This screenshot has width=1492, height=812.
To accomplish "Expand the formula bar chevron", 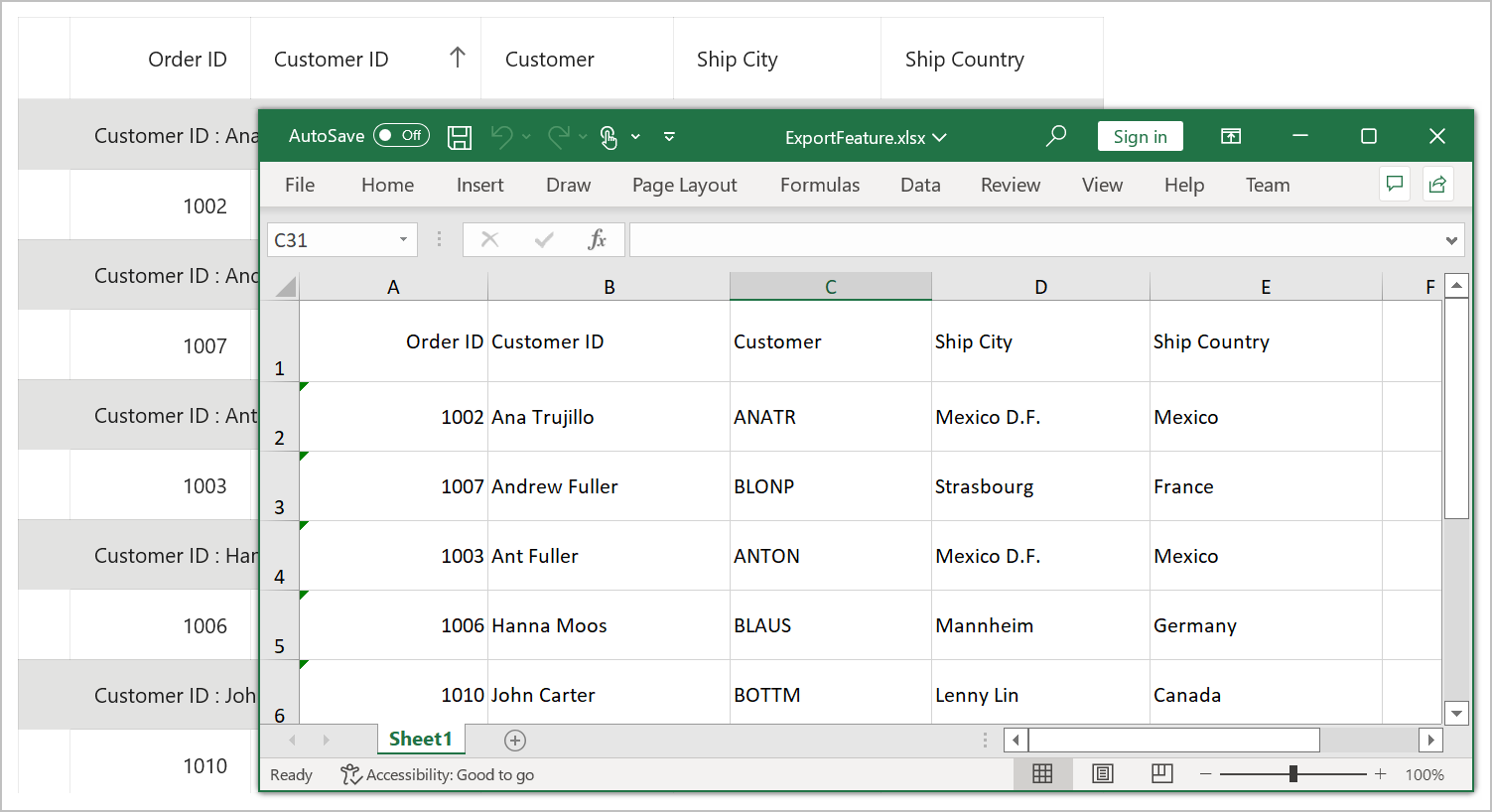I will pyautogui.click(x=1451, y=240).
